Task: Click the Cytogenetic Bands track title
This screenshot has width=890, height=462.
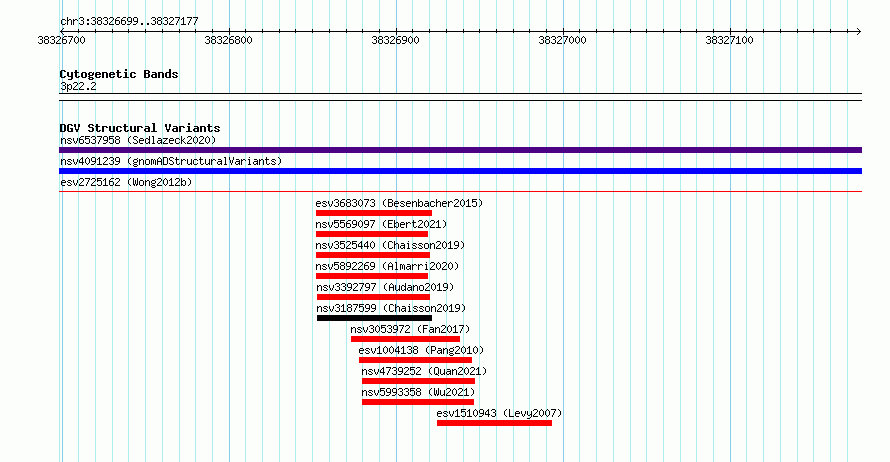Action: 119,74
